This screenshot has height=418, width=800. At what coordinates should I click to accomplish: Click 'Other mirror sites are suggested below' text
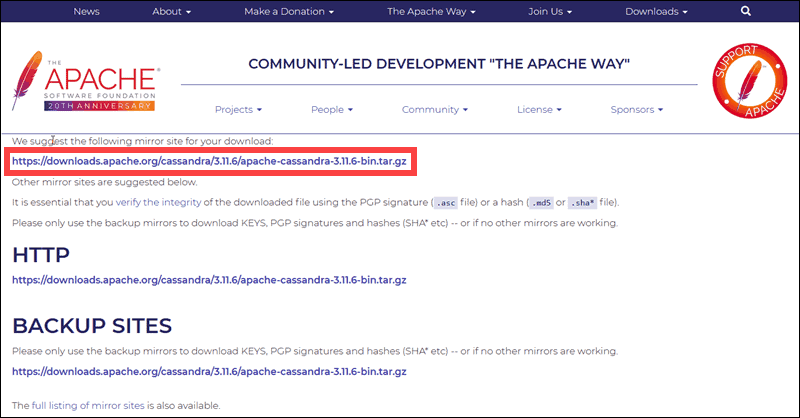coord(105,182)
